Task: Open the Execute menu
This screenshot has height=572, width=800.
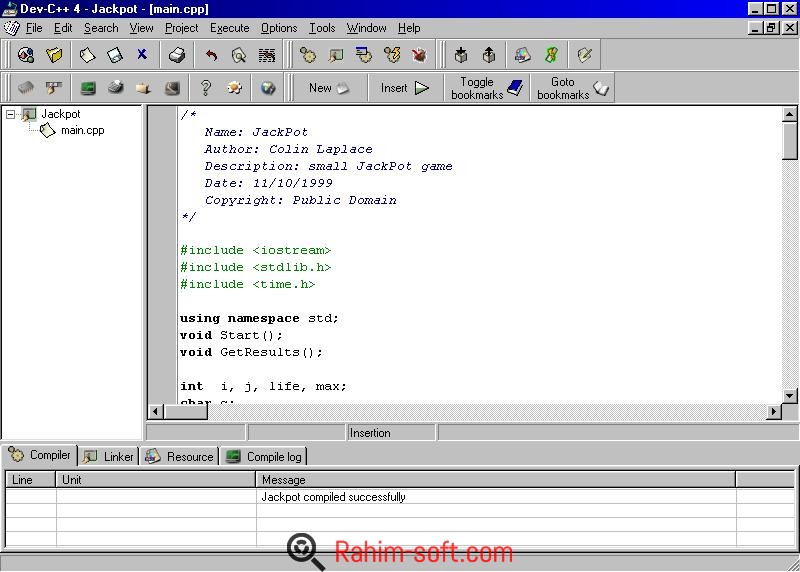Action: [230, 28]
